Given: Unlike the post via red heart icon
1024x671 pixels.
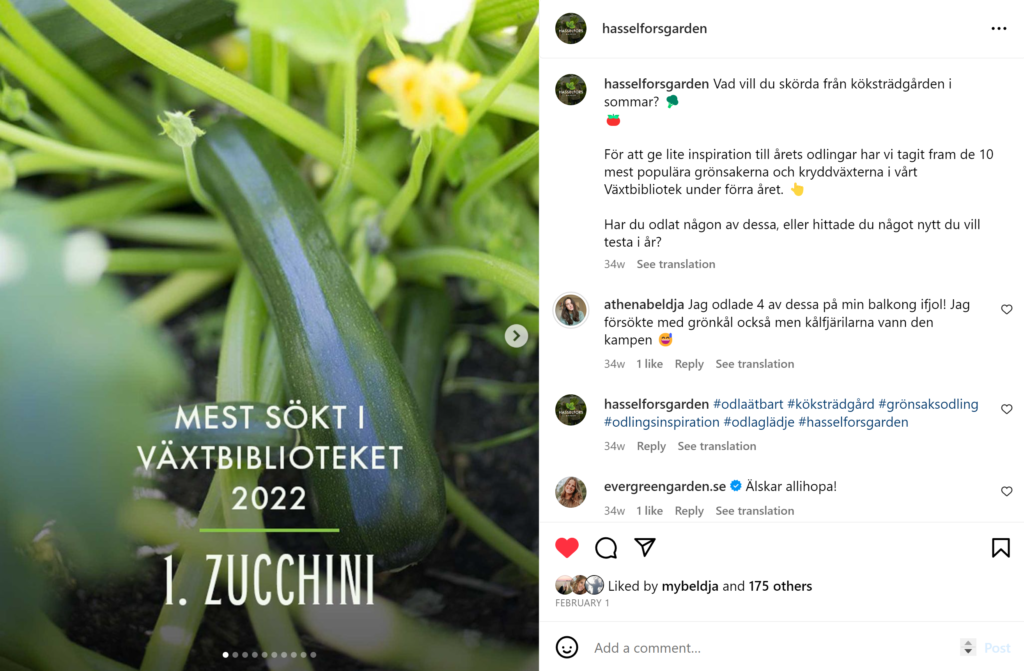Looking at the screenshot, I should pos(567,548).
